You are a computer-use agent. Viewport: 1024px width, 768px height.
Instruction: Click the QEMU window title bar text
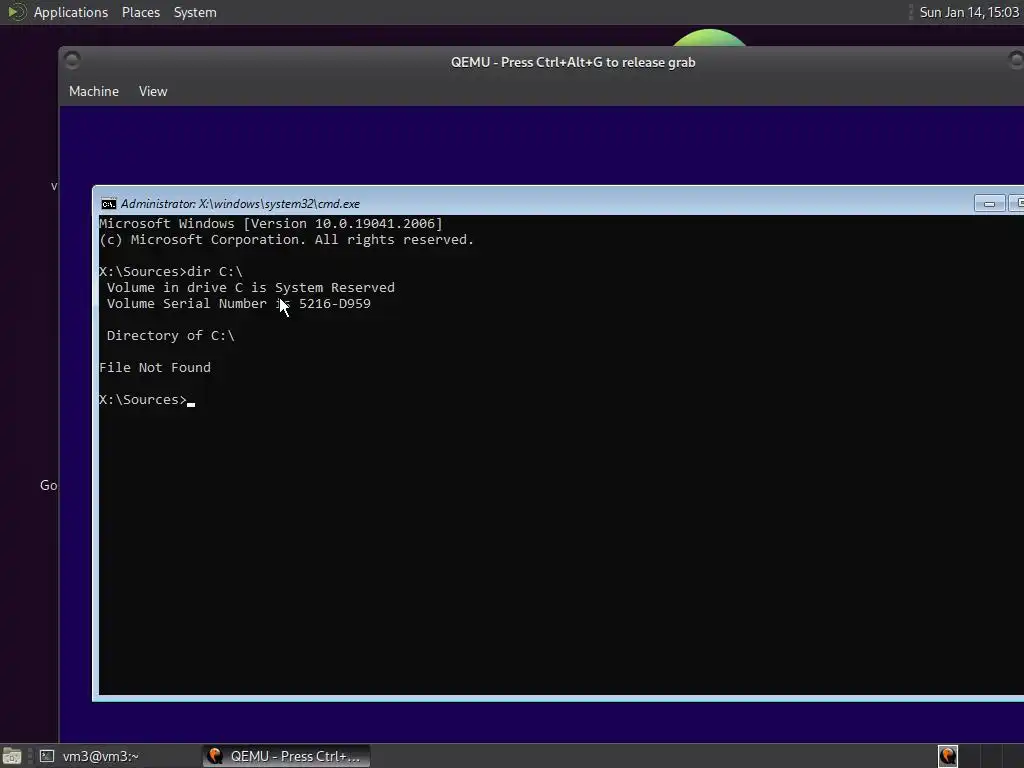coord(573,62)
